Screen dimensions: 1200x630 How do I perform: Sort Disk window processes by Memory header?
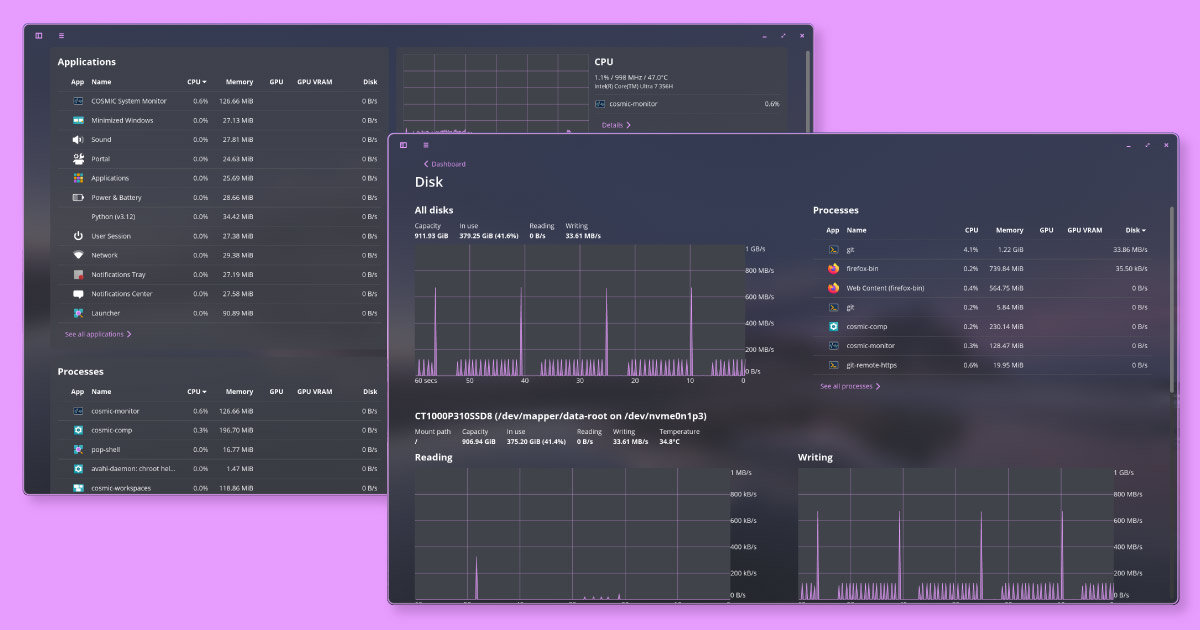point(1010,230)
